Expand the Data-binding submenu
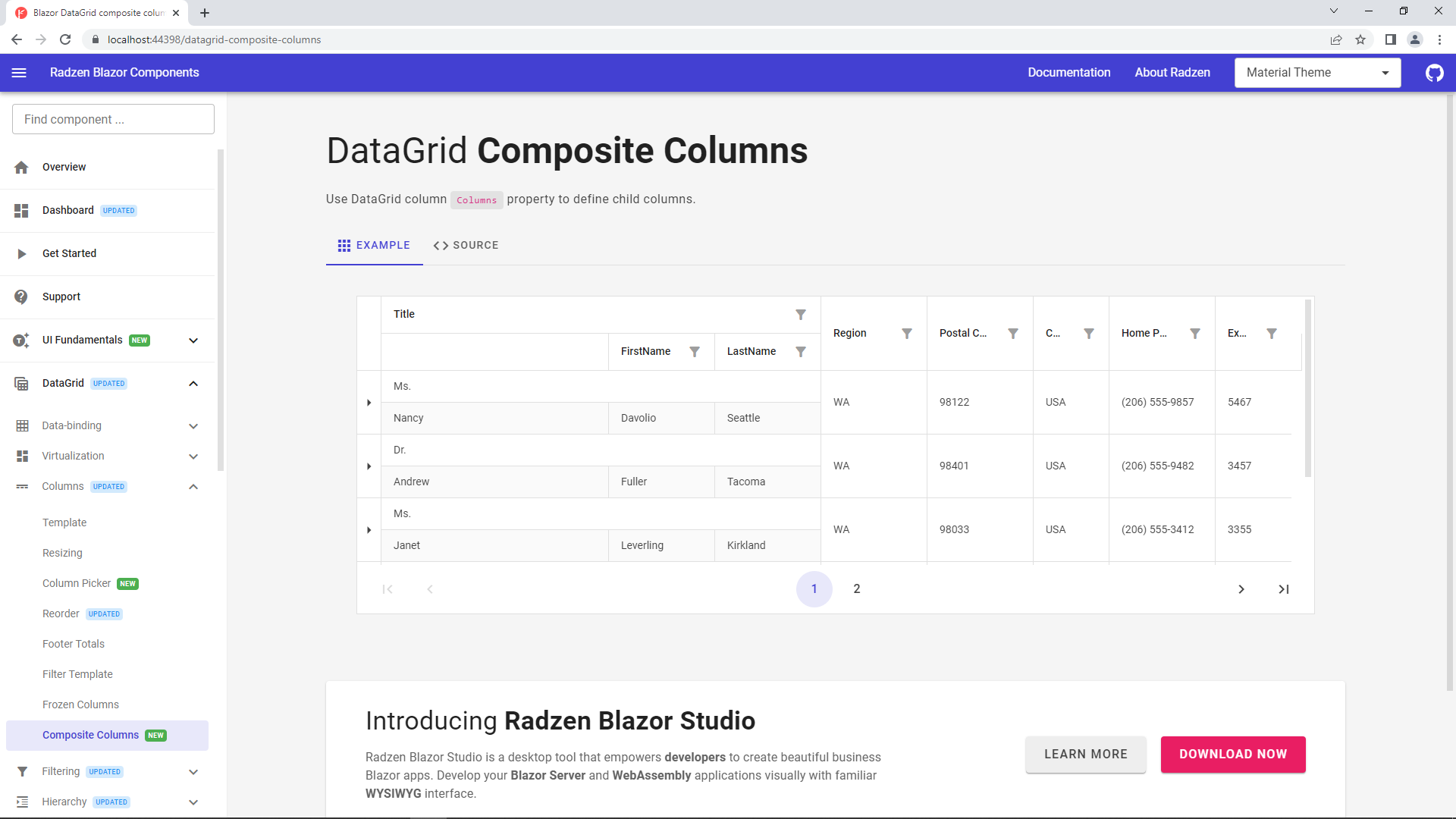 pyautogui.click(x=193, y=426)
